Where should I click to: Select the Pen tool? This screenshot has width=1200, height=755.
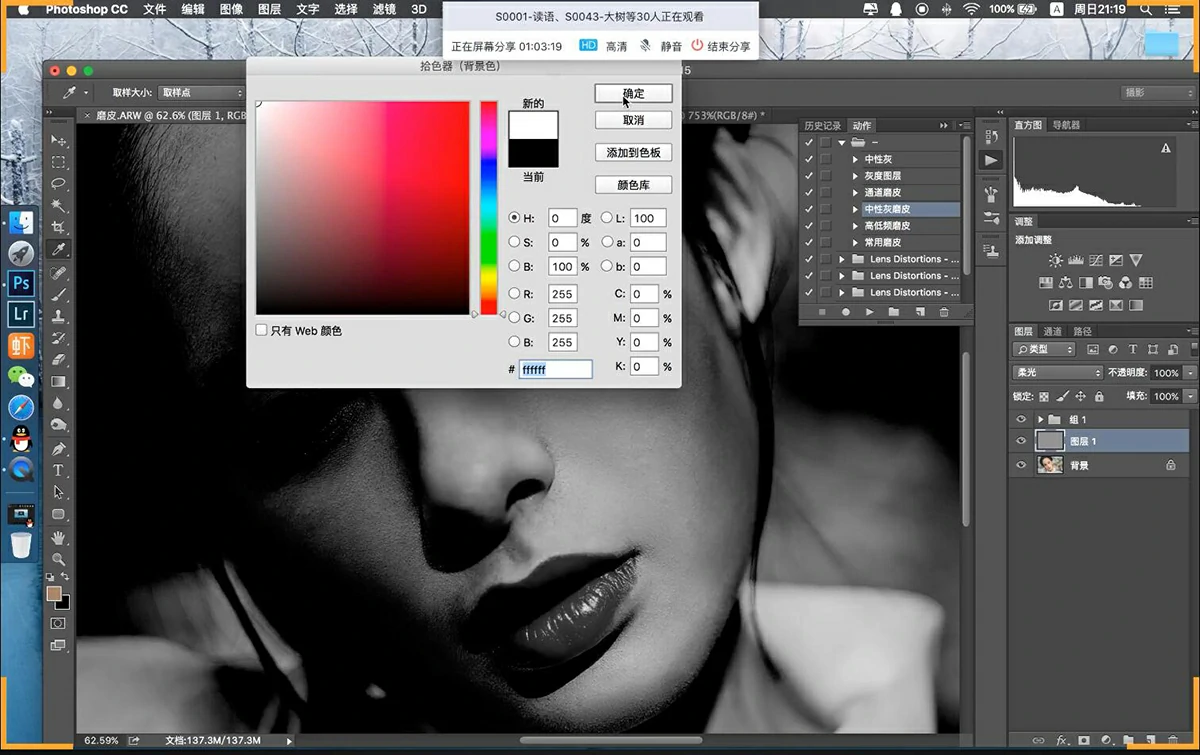(x=58, y=448)
